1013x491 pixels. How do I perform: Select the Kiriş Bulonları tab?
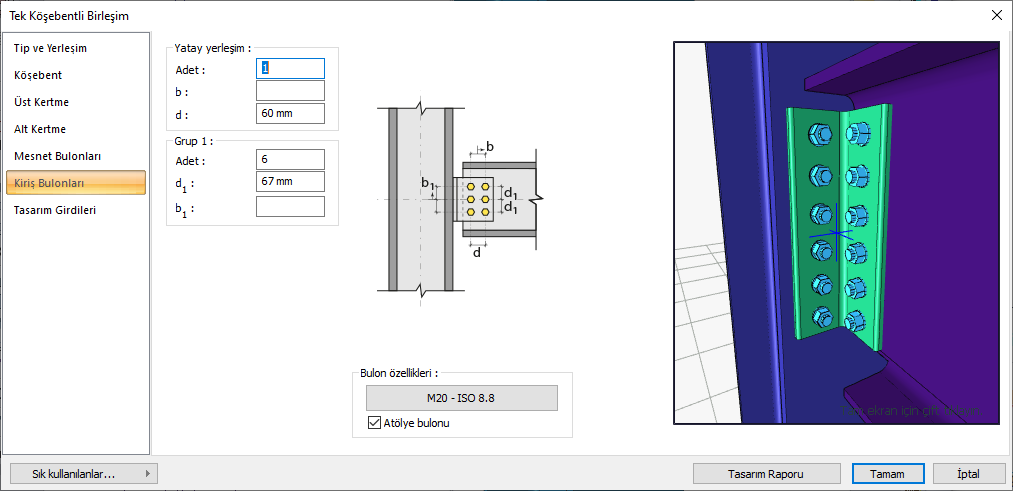(x=76, y=183)
